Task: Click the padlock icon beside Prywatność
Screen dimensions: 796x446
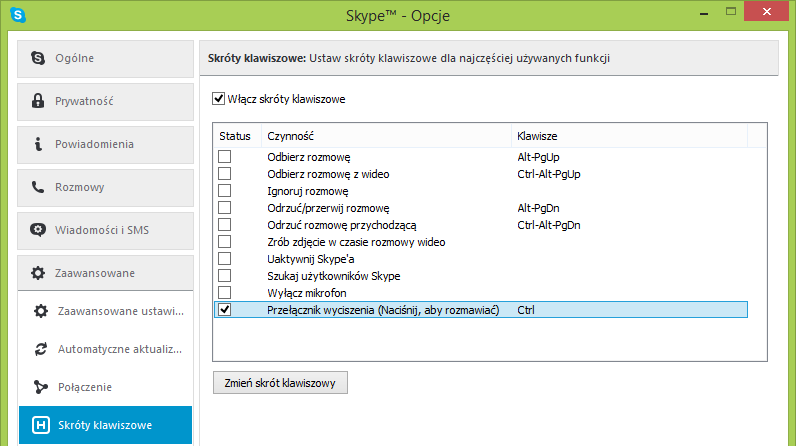Action: point(38,100)
